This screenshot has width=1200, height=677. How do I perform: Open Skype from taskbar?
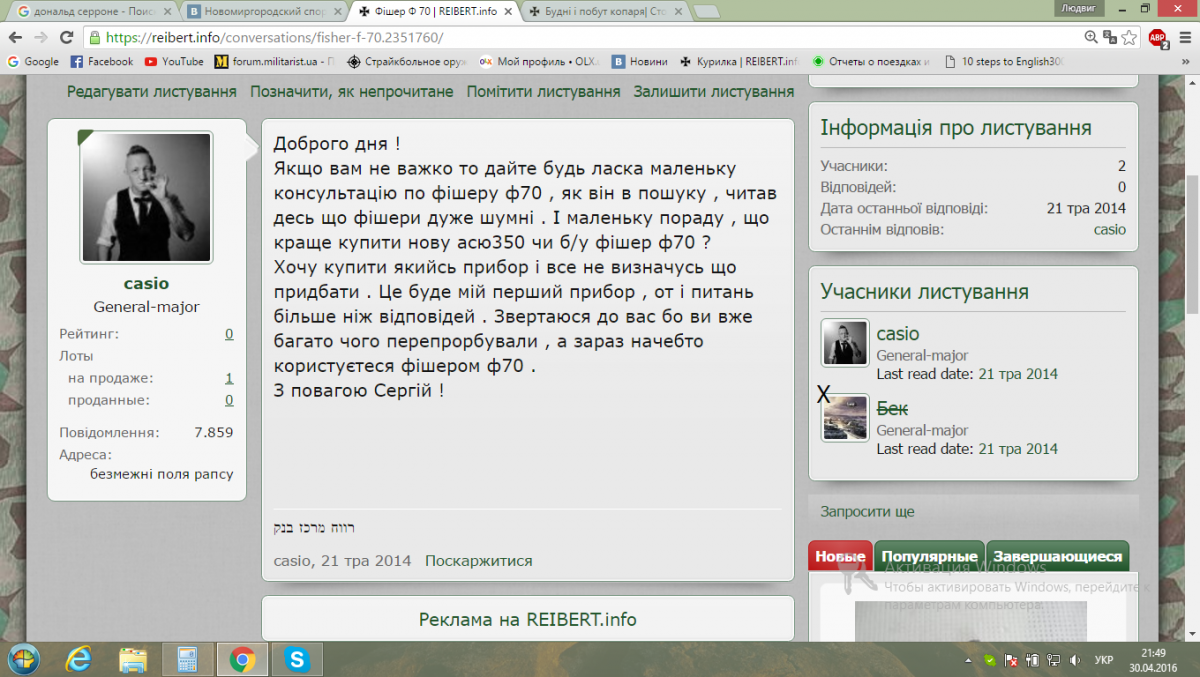click(x=296, y=659)
